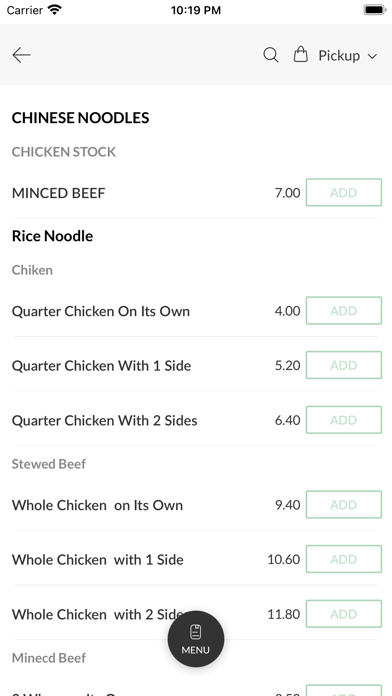Open the Minced Beef item name
This screenshot has height=696, width=392.
click(59, 193)
